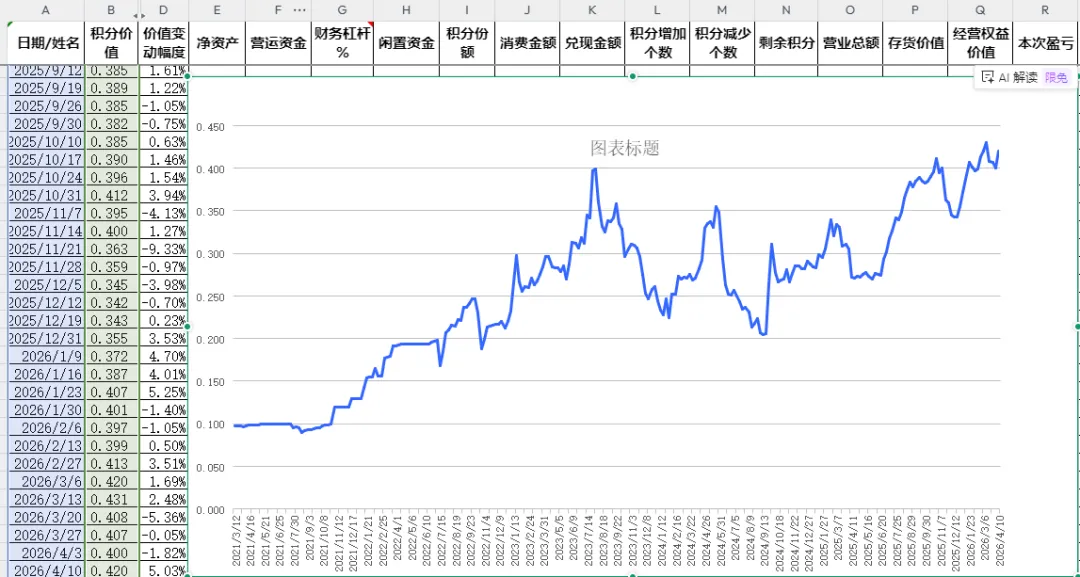This screenshot has width=1080, height=577.
Task: Click the 积分增加个数 header cell
Action: [x=657, y=43]
